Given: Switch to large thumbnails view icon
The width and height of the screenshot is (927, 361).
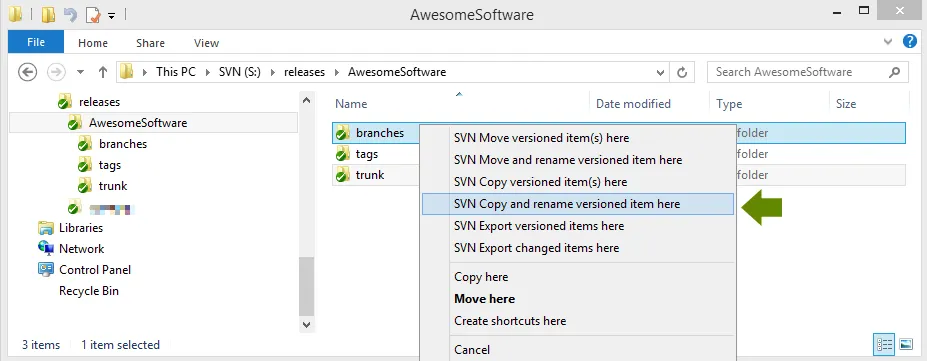Looking at the screenshot, I should 906,344.
